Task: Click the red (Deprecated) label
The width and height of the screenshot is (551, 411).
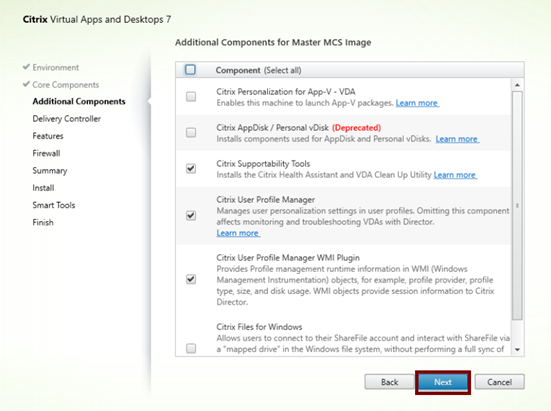Action: pos(356,128)
